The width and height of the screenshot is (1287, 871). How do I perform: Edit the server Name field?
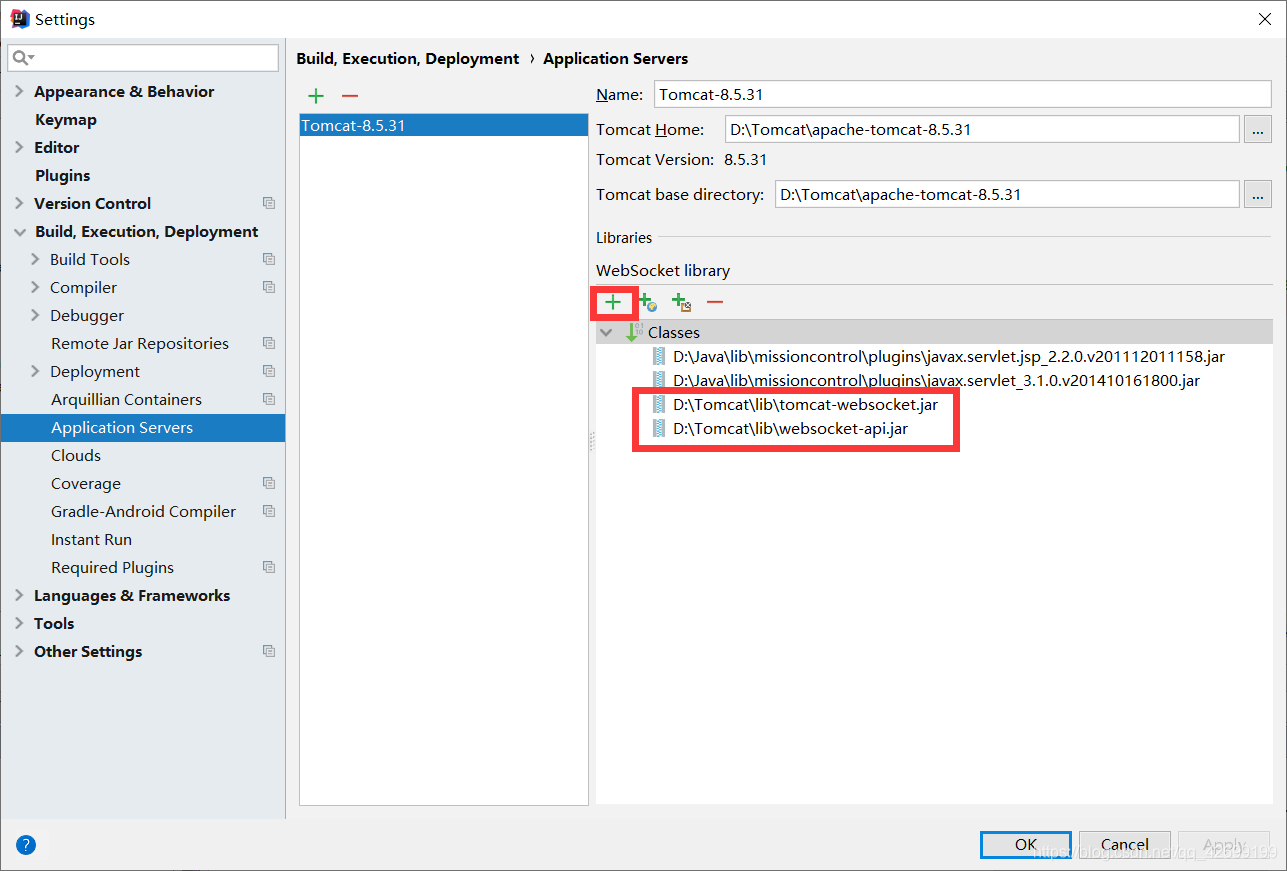pos(962,94)
